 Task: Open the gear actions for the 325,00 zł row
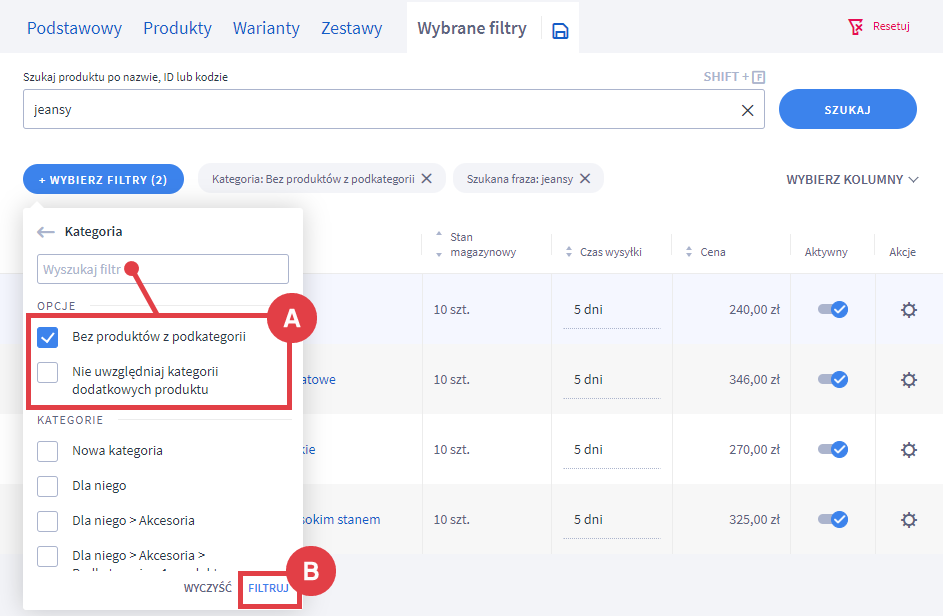[x=909, y=519]
